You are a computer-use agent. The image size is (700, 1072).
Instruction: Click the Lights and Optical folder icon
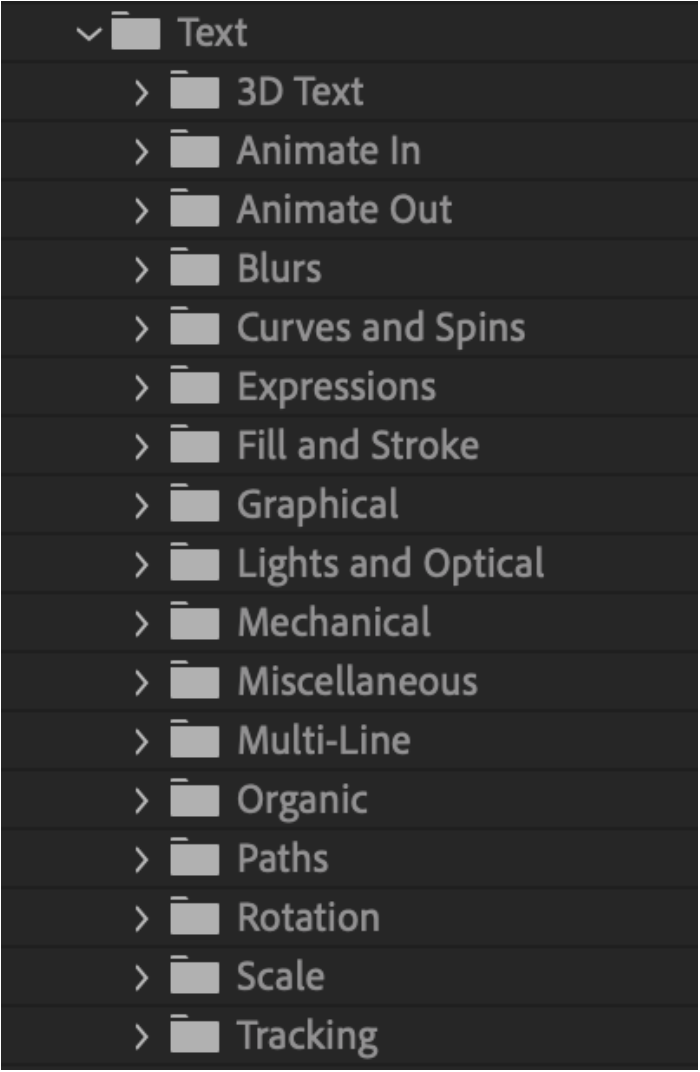195,562
